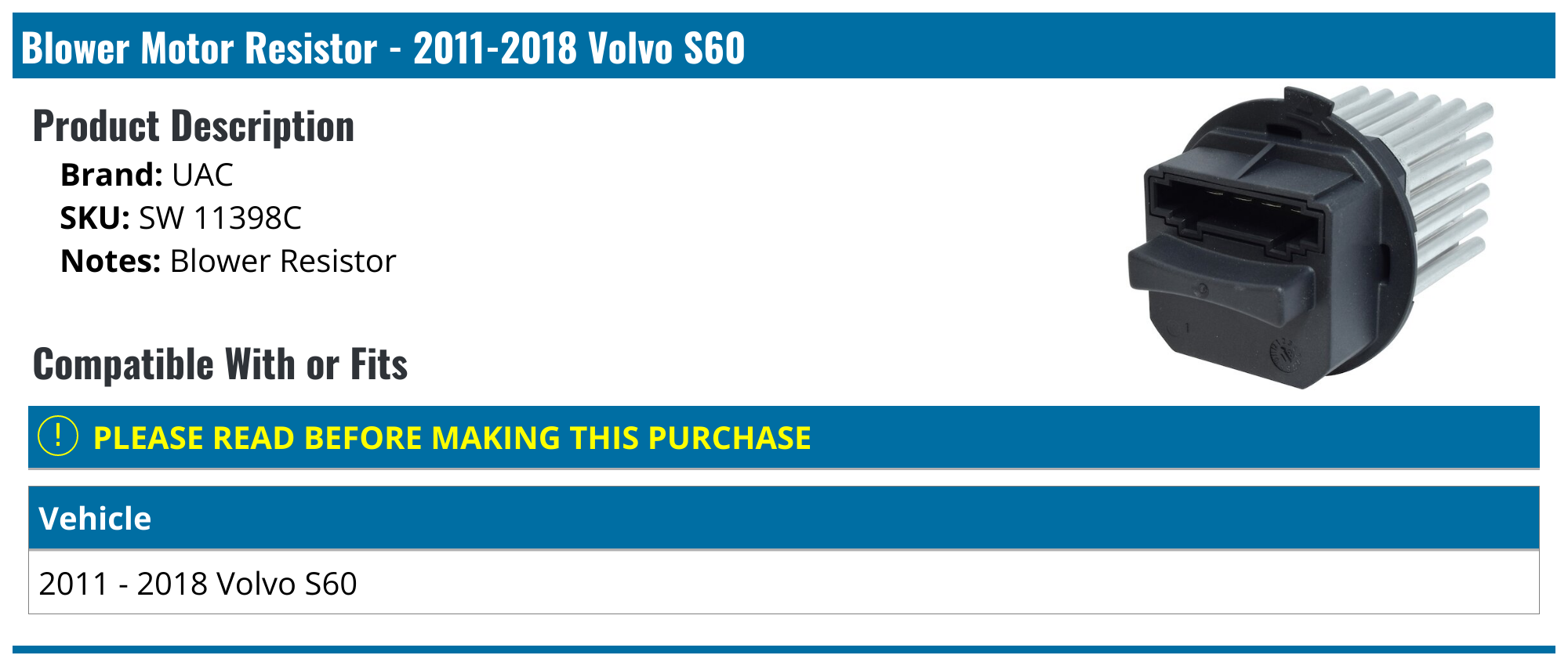Screen dimensions: 1568x666
Task: Select the 'Blower Resistor' notes text
Action: [x=282, y=261]
